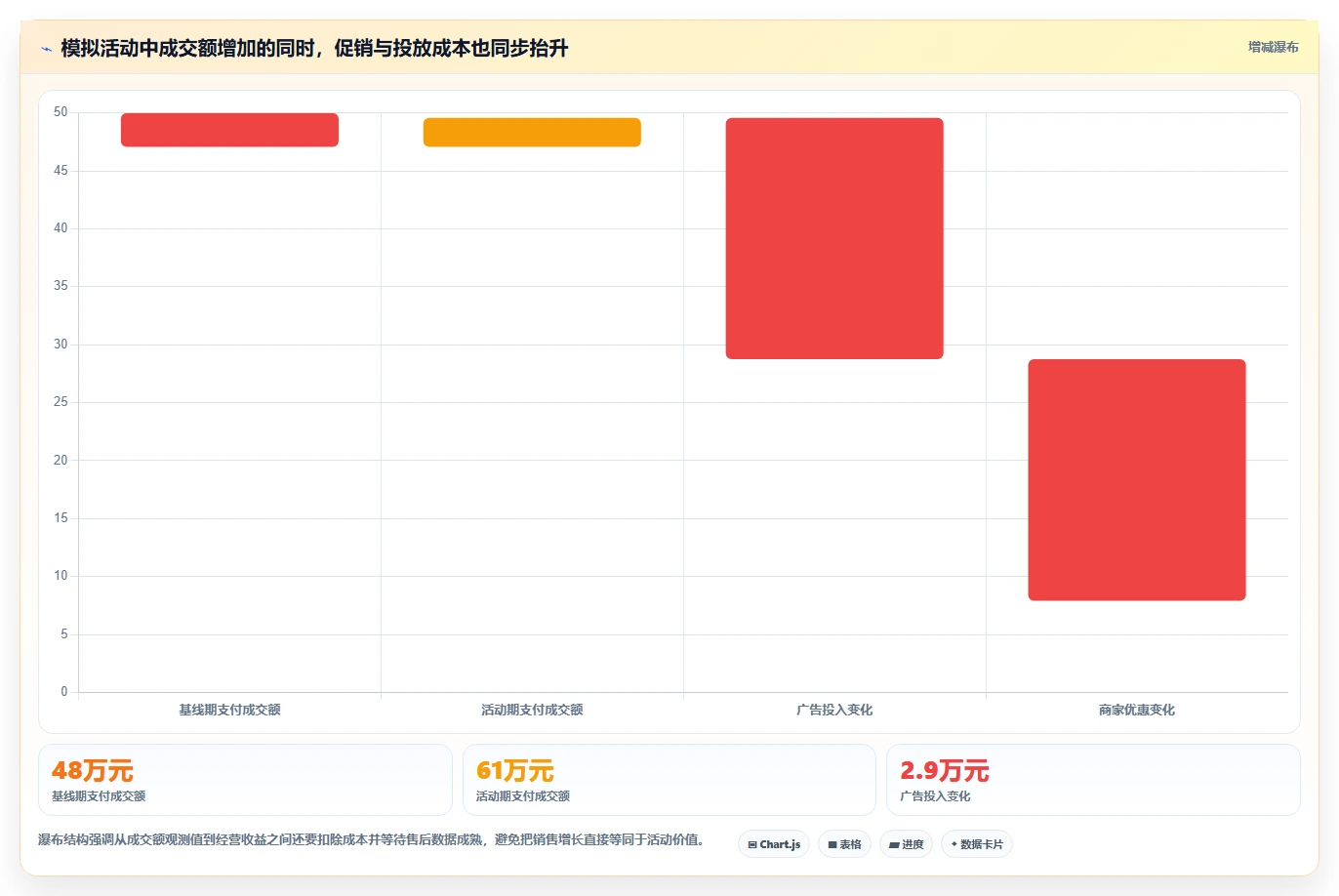Click the red 商家优惠变化 waterfall bar
Screen dimensions: 1339x896
[1137, 480]
